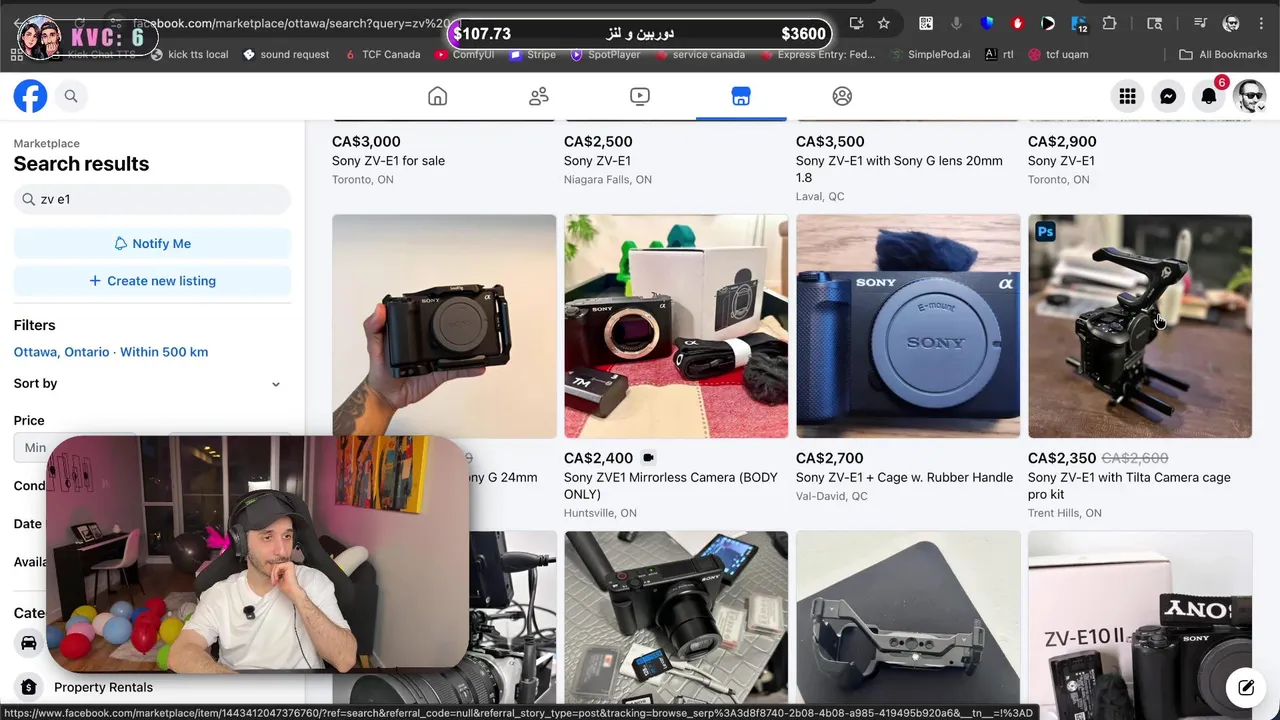Open Chrome media controls icon
Image resolution: width=1280 pixels, height=720 pixels.
[x=1201, y=23]
